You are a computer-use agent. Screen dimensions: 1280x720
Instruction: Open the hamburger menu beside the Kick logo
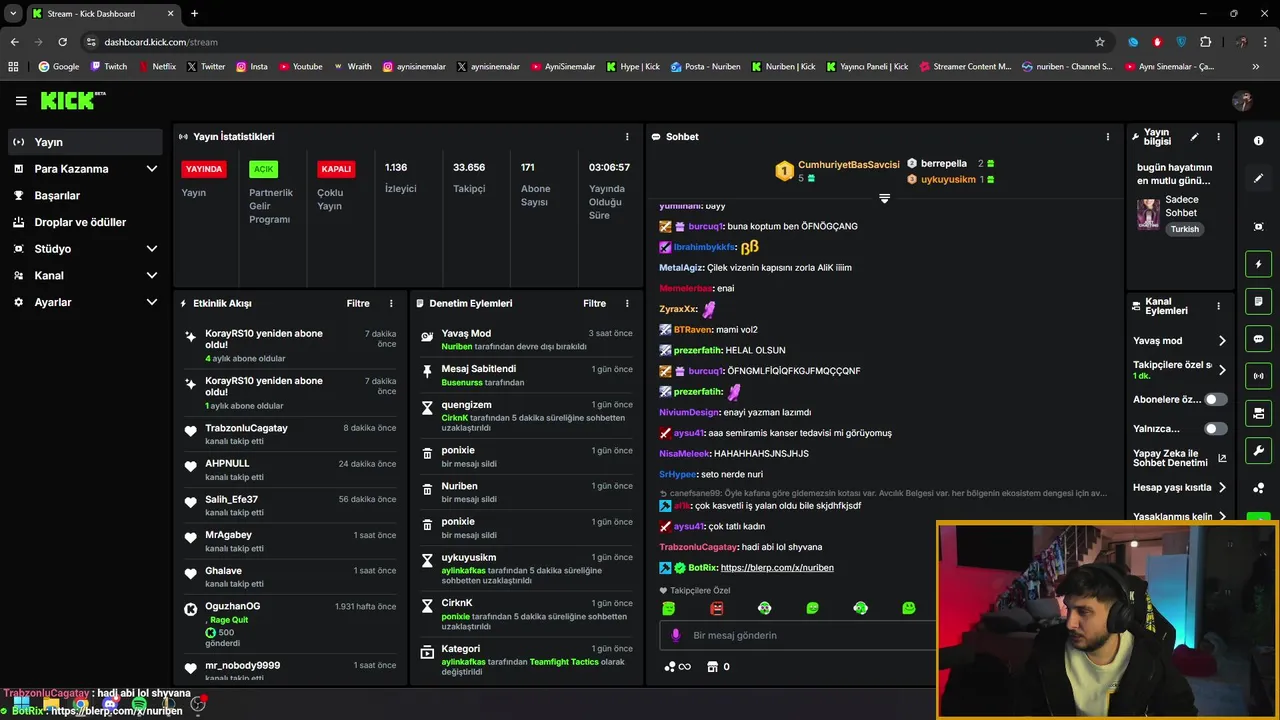[21, 101]
